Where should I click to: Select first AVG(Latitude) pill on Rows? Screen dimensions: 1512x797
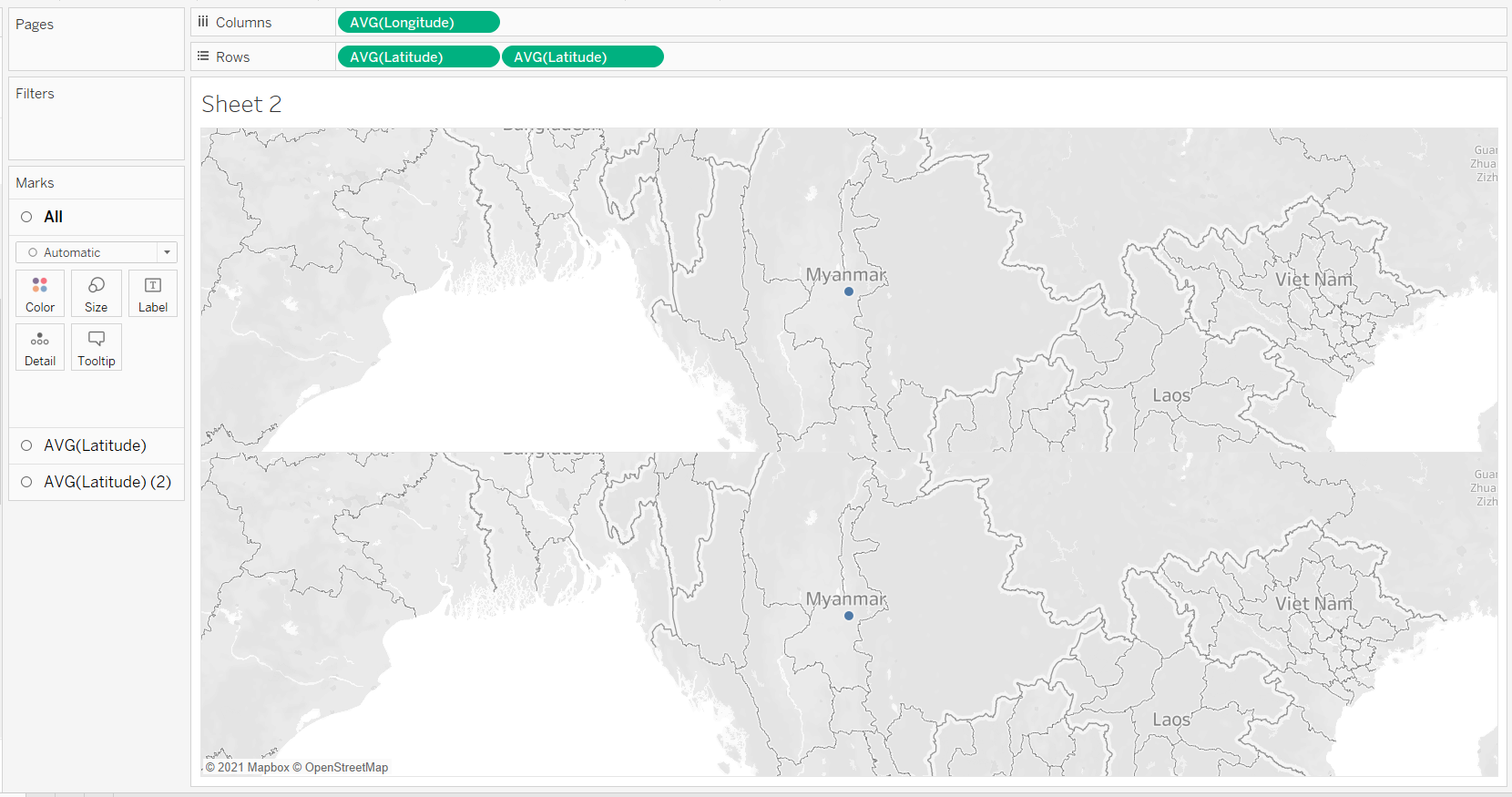coord(417,56)
